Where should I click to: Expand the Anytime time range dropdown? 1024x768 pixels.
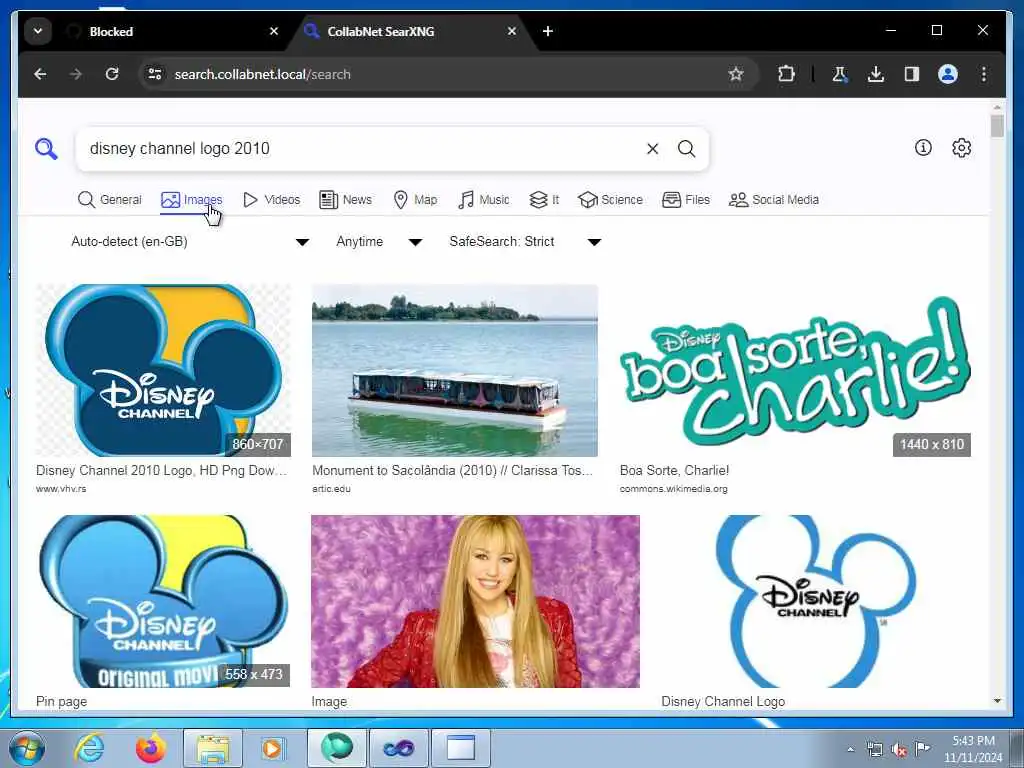(x=379, y=242)
